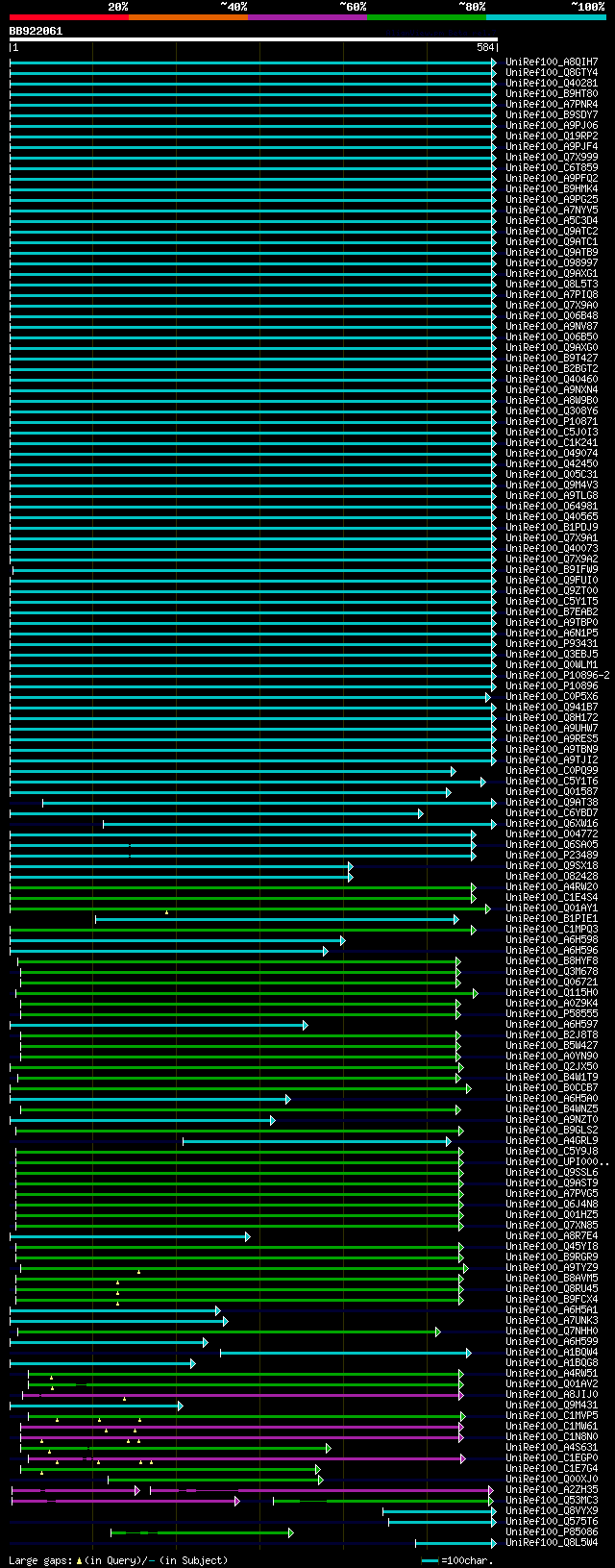Open hit UniRef100_A4RW20

[552, 886]
